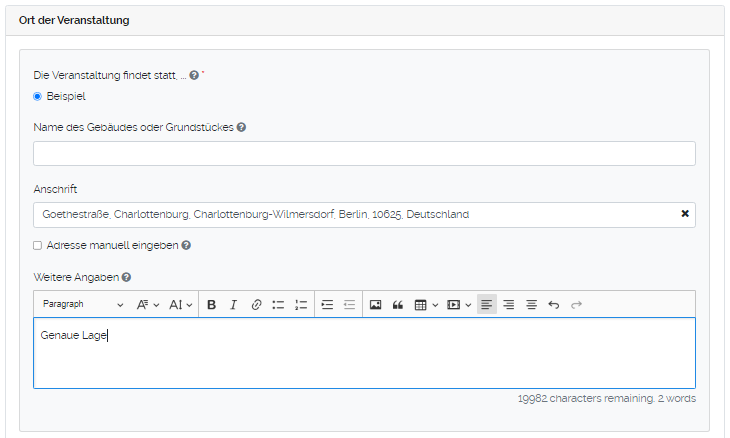Open the Paragraph heading dropdown
The height and width of the screenshot is (438, 730).
(x=83, y=305)
